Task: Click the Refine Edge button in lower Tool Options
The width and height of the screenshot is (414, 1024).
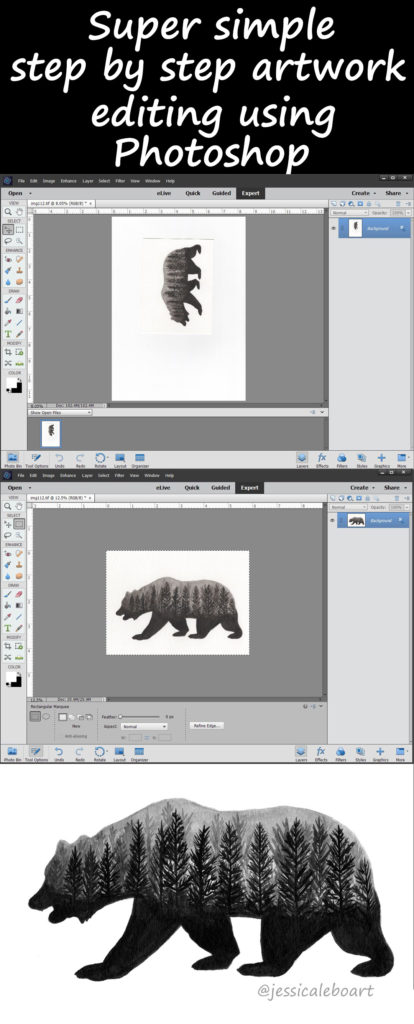Action: tap(206, 726)
